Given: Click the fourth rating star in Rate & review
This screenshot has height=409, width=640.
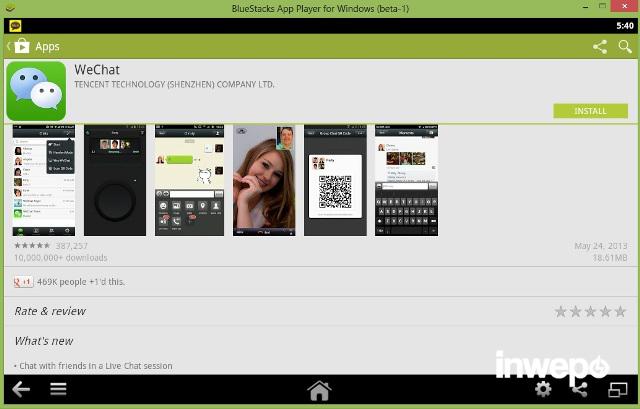Looking at the screenshot, I should (606, 311).
